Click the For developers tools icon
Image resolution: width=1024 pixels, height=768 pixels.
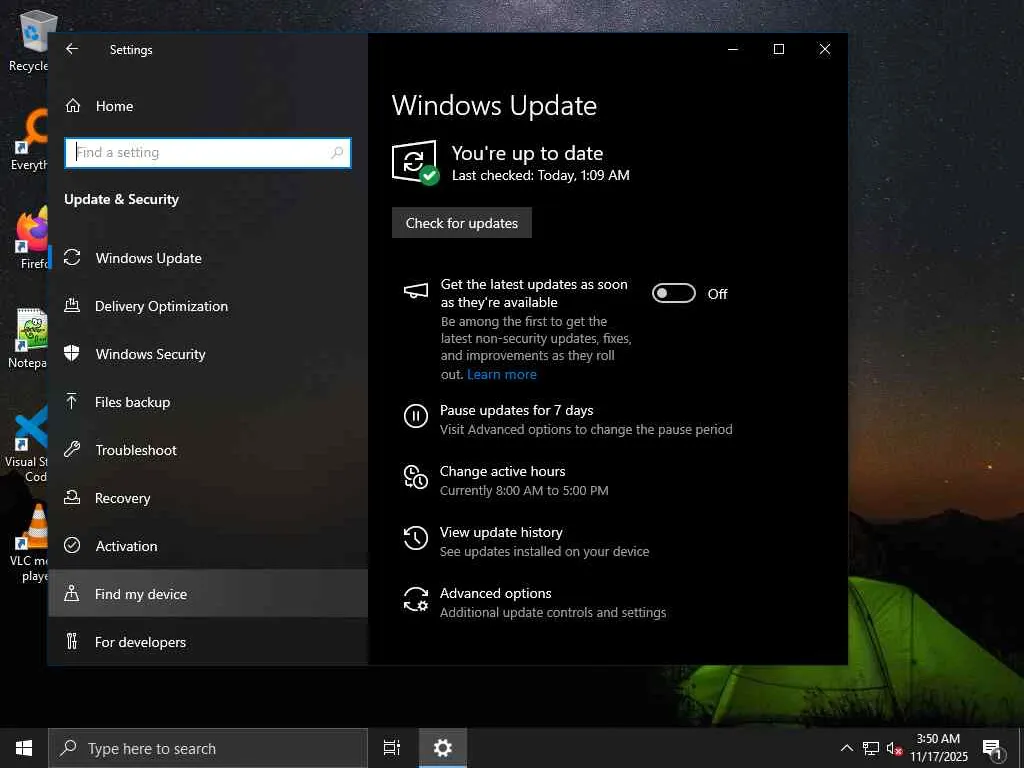(72, 641)
